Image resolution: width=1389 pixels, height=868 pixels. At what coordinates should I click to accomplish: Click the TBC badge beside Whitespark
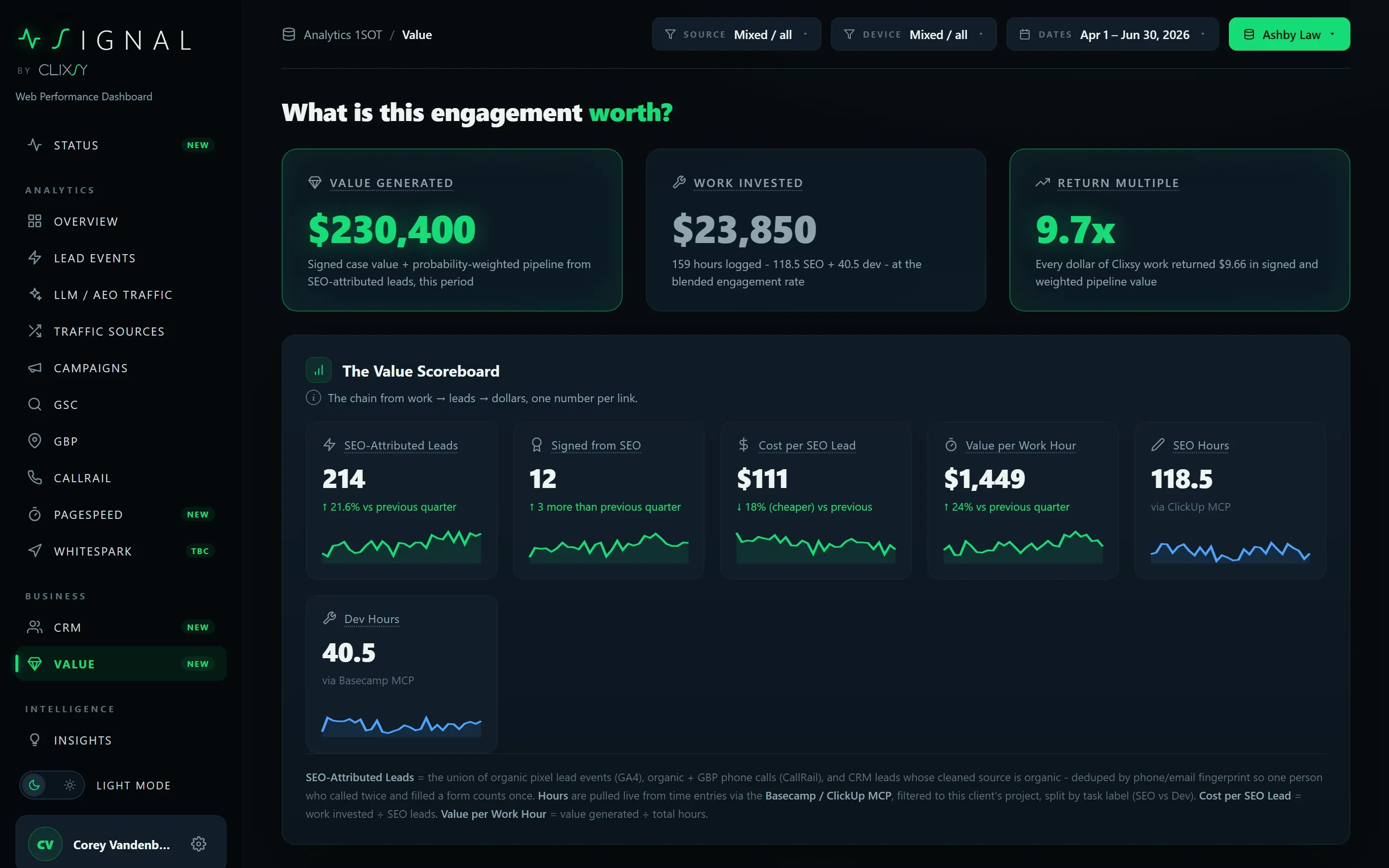(x=199, y=551)
